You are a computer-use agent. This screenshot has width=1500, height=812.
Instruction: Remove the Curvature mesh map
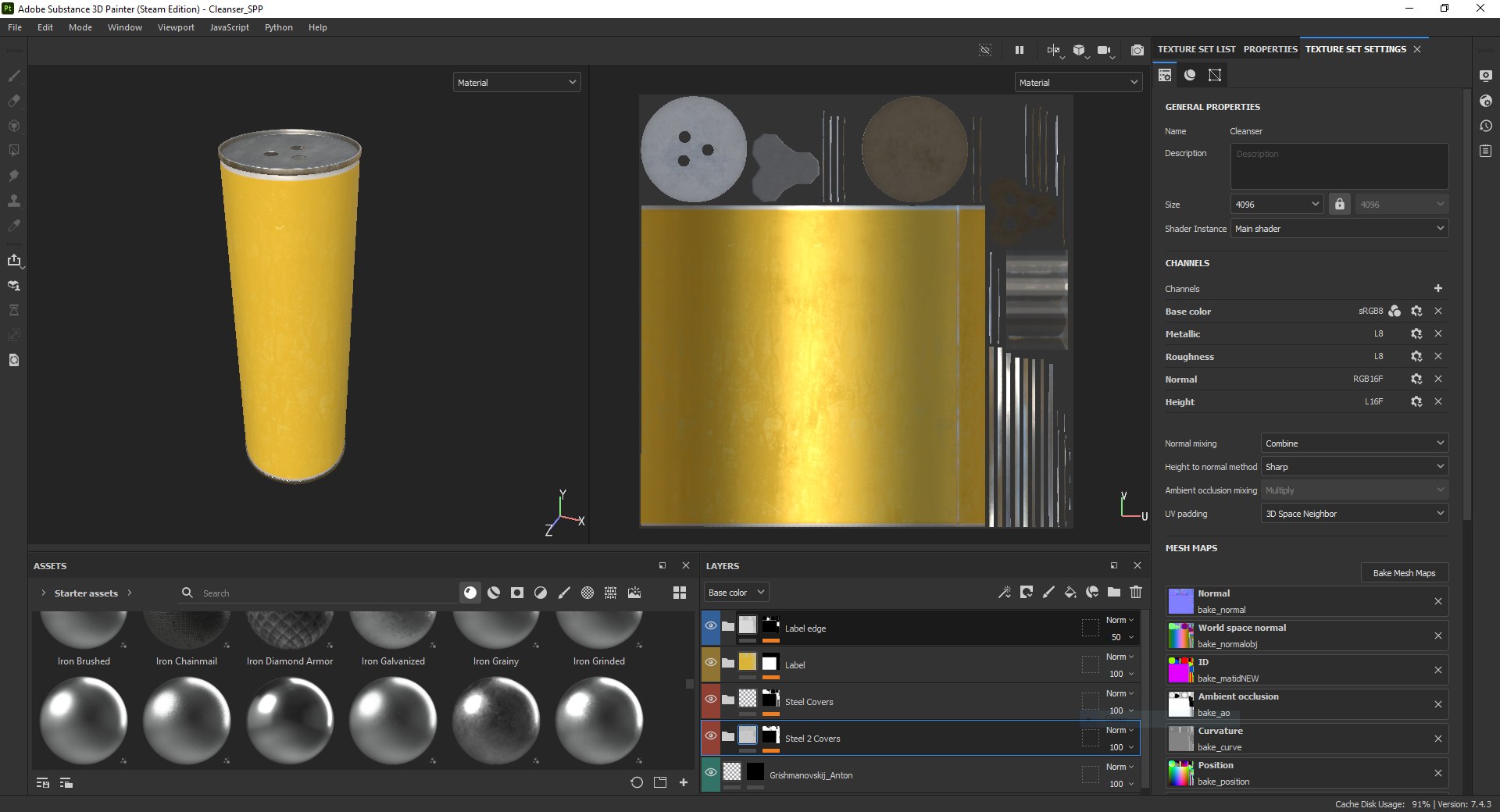(x=1437, y=739)
